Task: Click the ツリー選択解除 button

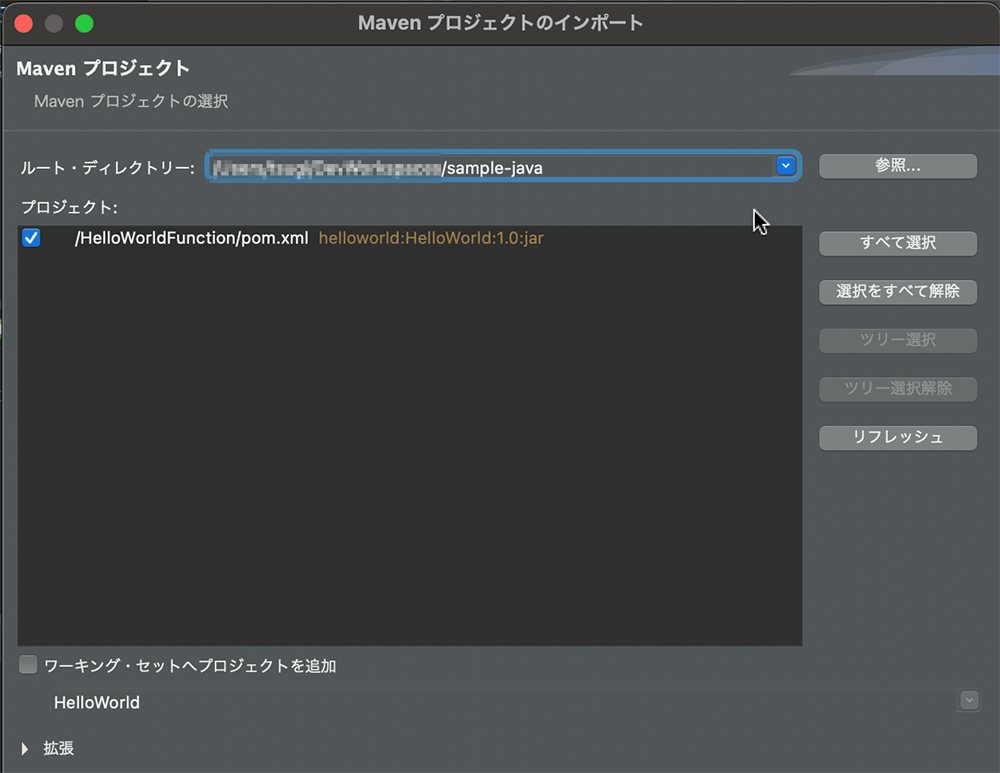Action: [x=897, y=388]
